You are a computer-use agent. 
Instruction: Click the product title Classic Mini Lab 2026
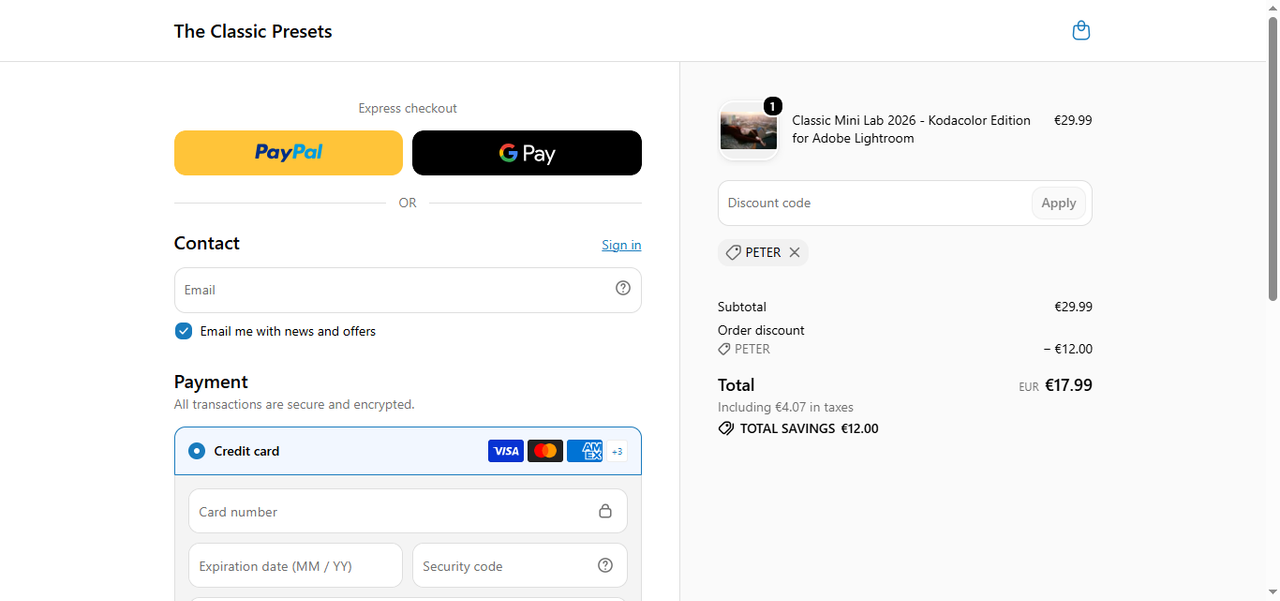(x=911, y=129)
